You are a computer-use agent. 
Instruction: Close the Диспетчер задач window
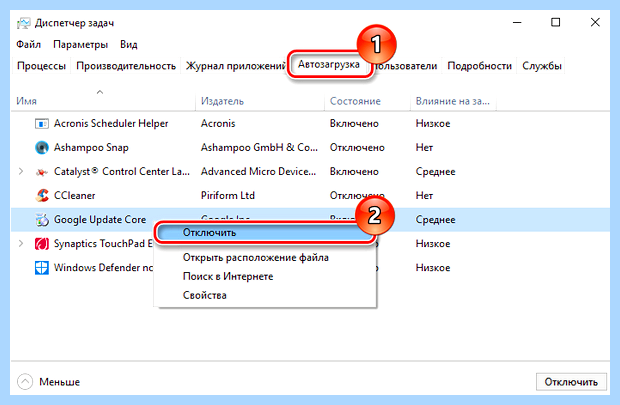[x=595, y=23]
